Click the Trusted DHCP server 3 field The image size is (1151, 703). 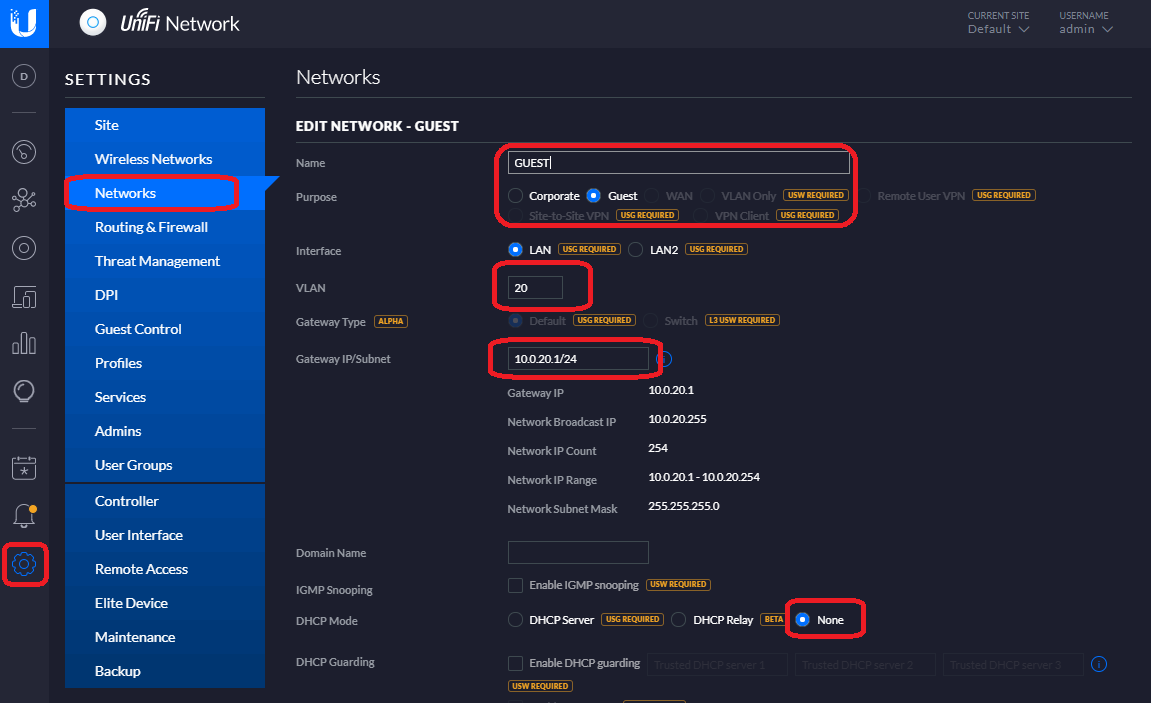(1013, 664)
